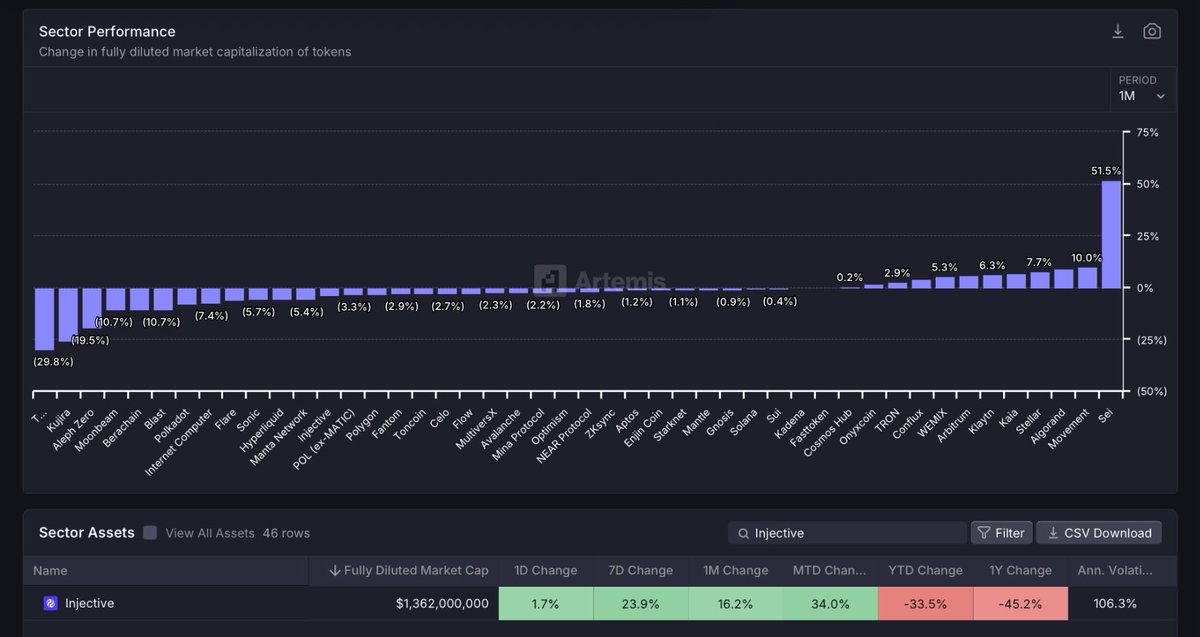Open the Period 1M dropdown
The height and width of the screenshot is (637, 1200).
click(1143, 89)
